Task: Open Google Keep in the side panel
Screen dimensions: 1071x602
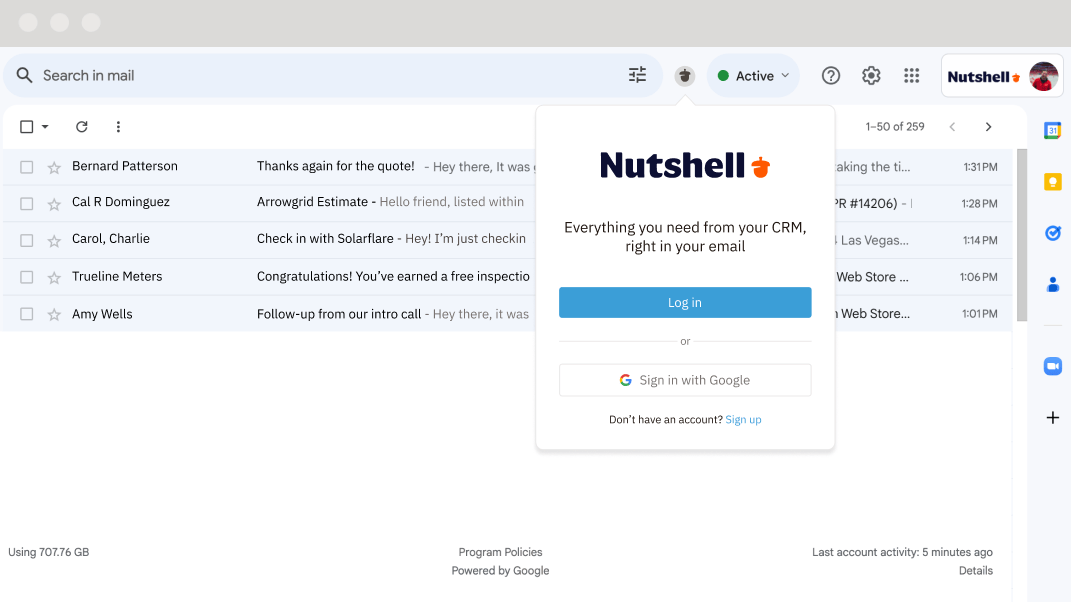Action: [1052, 181]
